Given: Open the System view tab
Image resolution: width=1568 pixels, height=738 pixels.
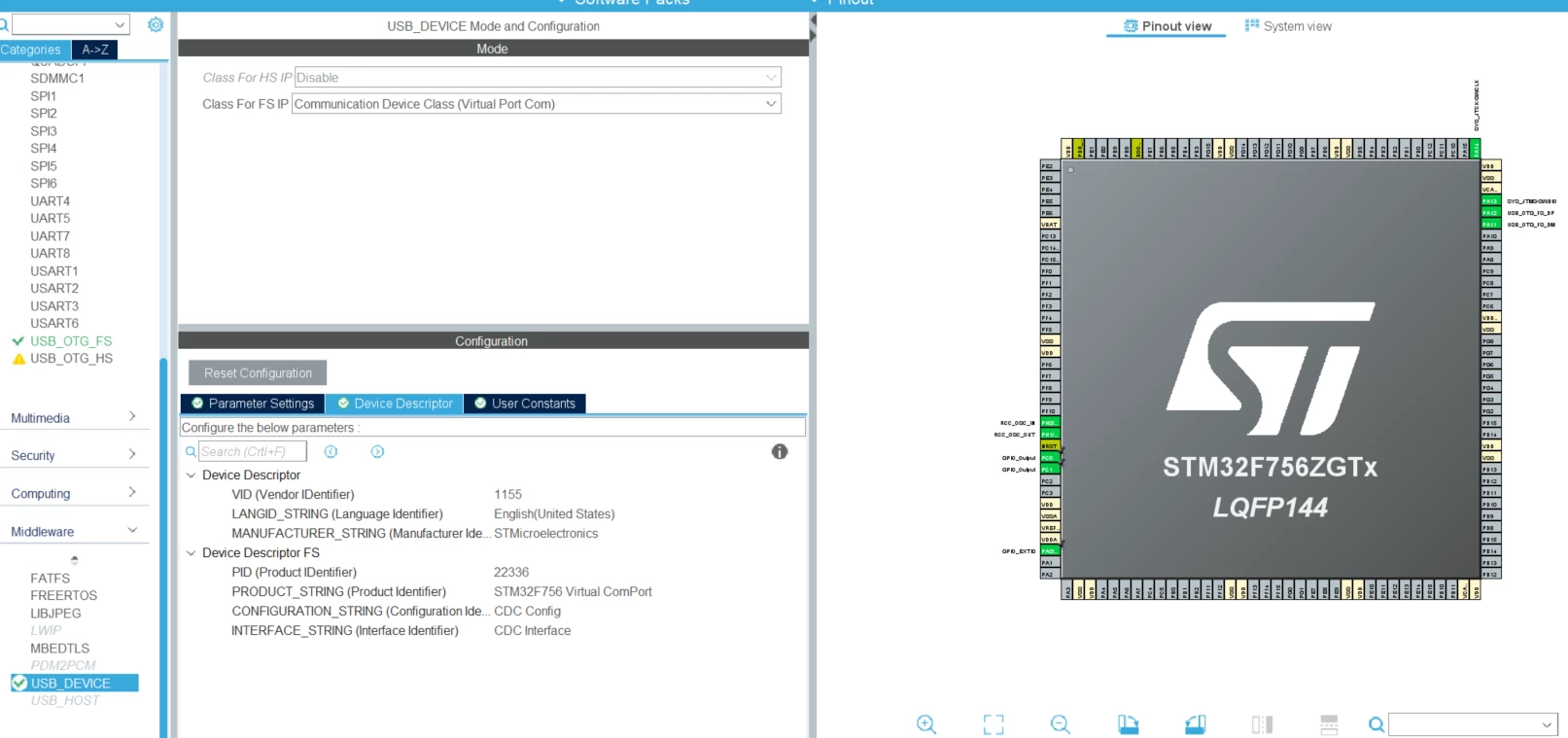Looking at the screenshot, I should point(1288,26).
